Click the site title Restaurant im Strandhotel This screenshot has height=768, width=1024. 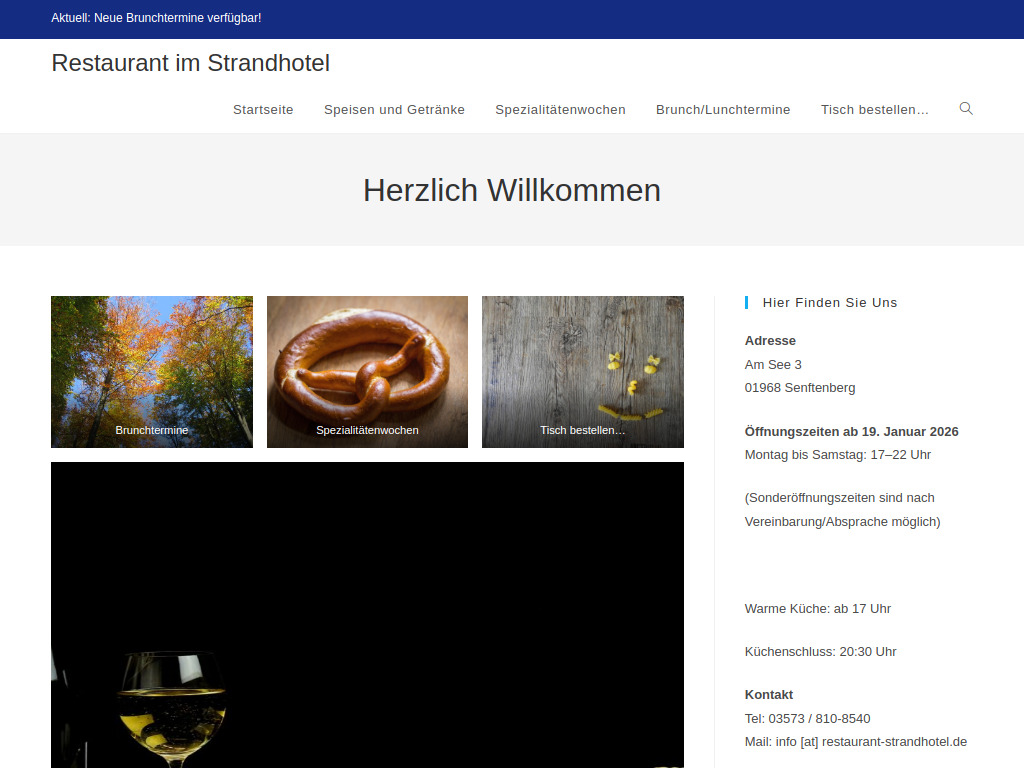point(190,63)
